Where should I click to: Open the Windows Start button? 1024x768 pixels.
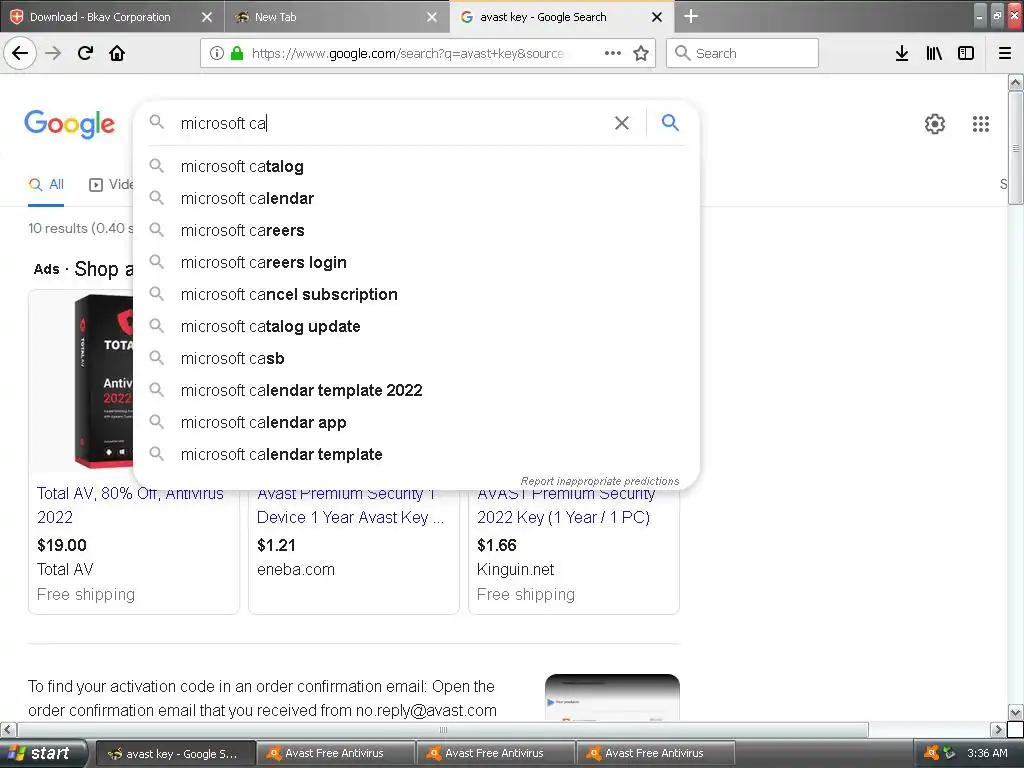point(43,753)
